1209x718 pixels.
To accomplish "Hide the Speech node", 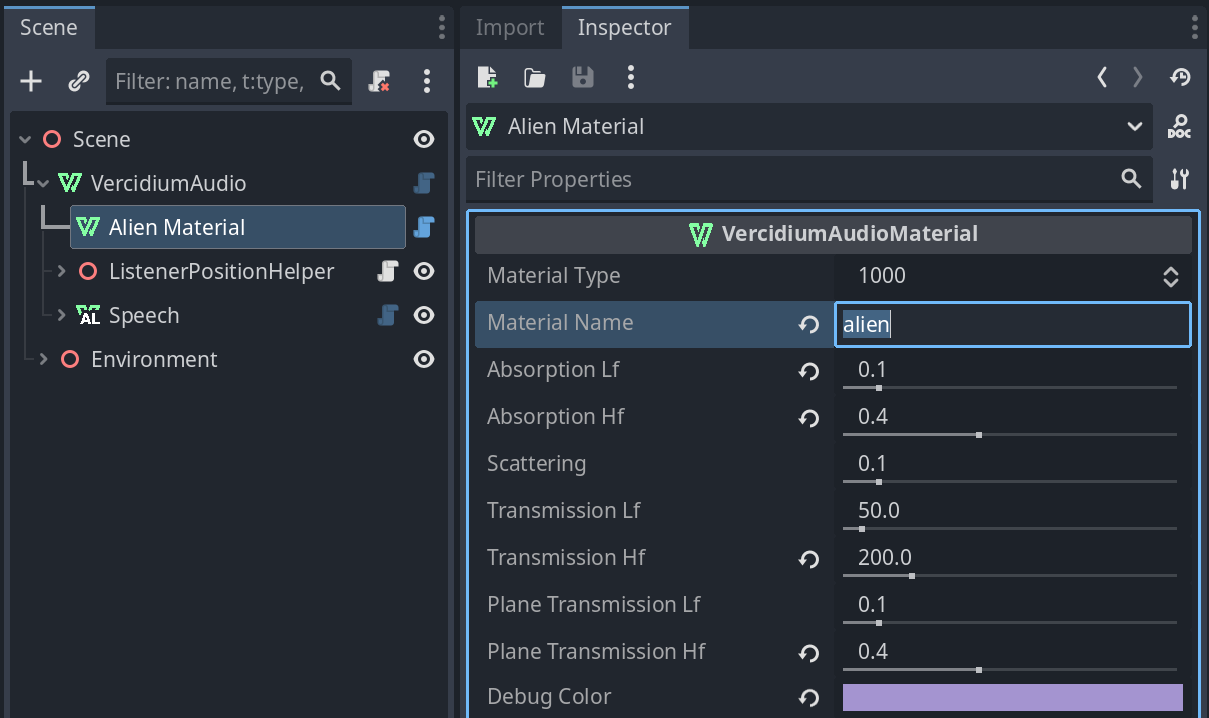I will click(x=424, y=315).
